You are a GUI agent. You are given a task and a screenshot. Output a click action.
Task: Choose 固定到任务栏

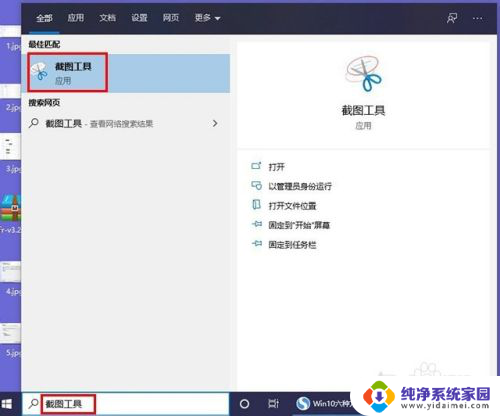point(292,245)
